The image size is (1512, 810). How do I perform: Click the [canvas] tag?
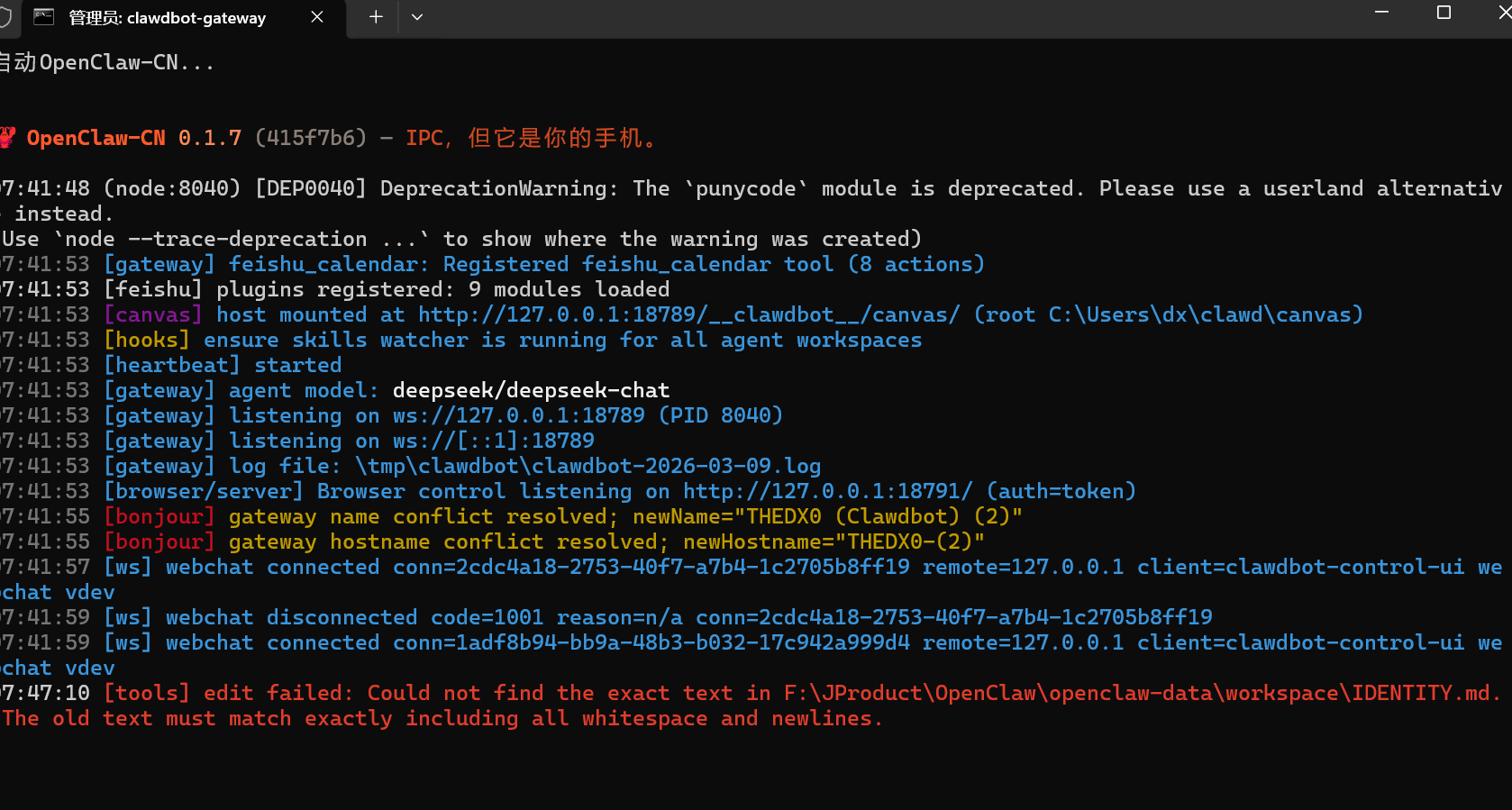click(x=153, y=314)
